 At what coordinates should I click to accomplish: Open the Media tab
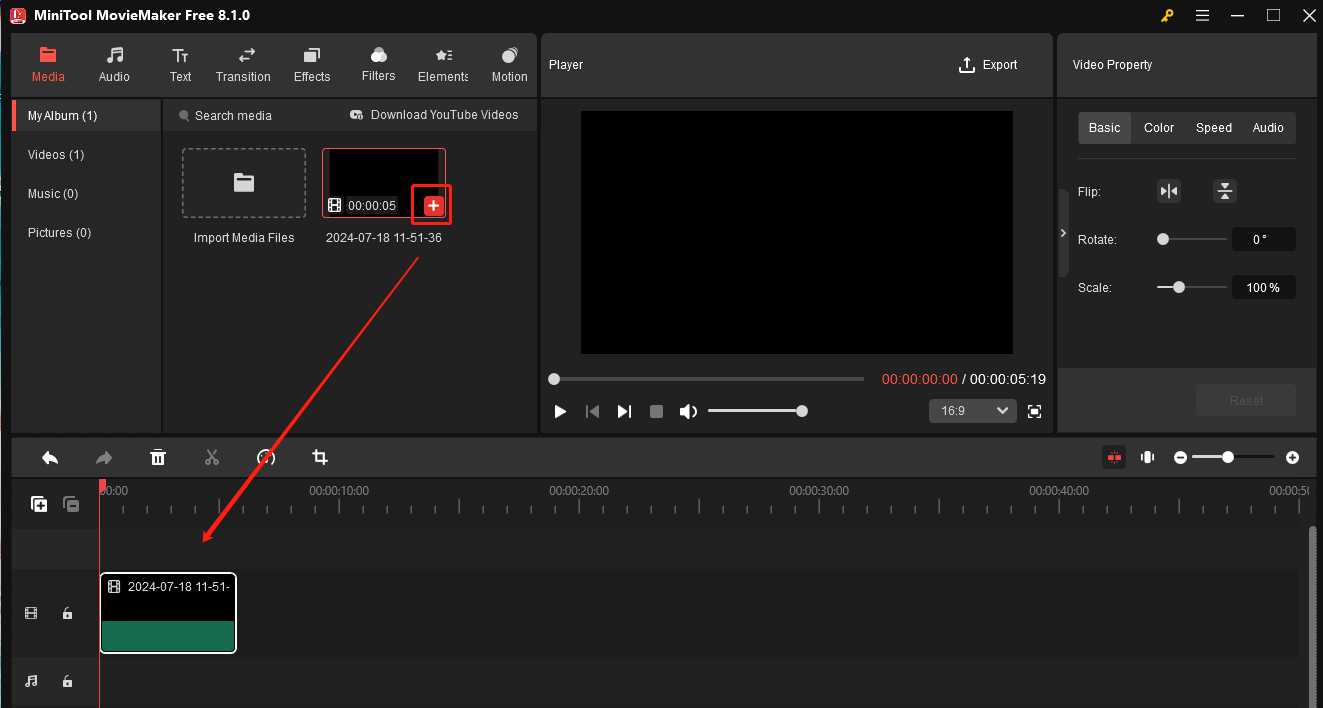pos(48,65)
